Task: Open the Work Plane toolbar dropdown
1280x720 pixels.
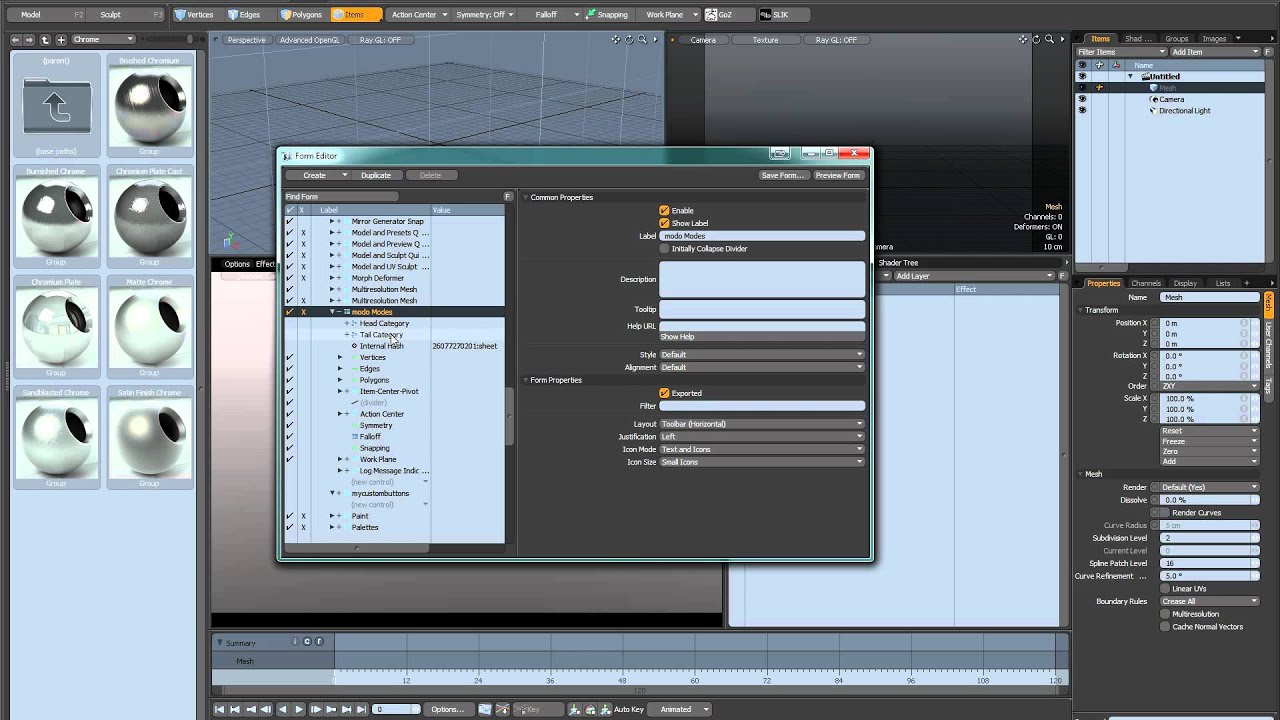Action: click(669, 14)
